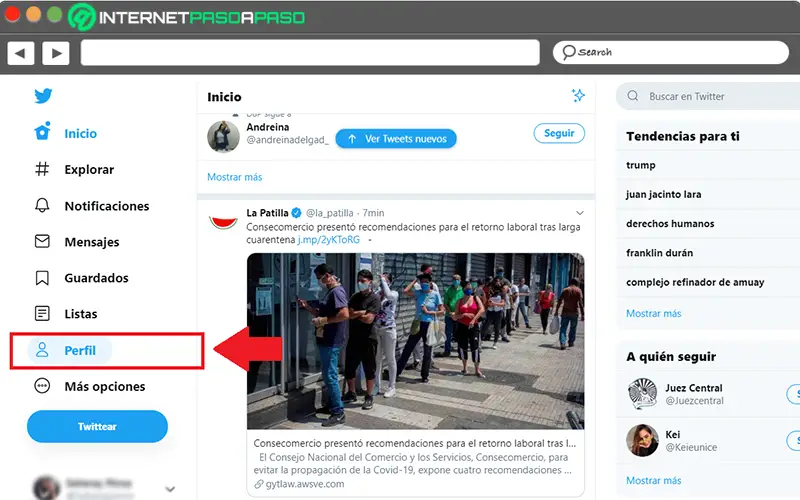
Task: Click the sparkle top tweets icon
Action: pyautogui.click(x=578, y=95)
